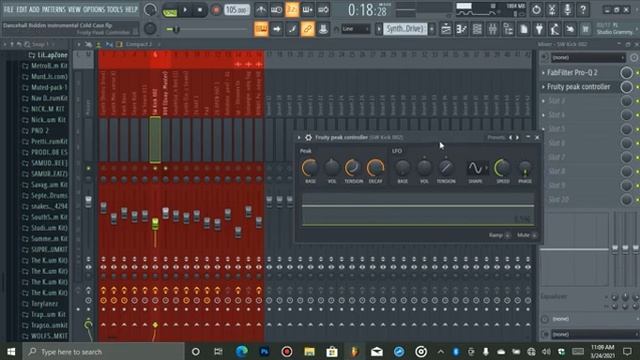Toggle the Mute switch in peak controller

[x=534, y=235]
